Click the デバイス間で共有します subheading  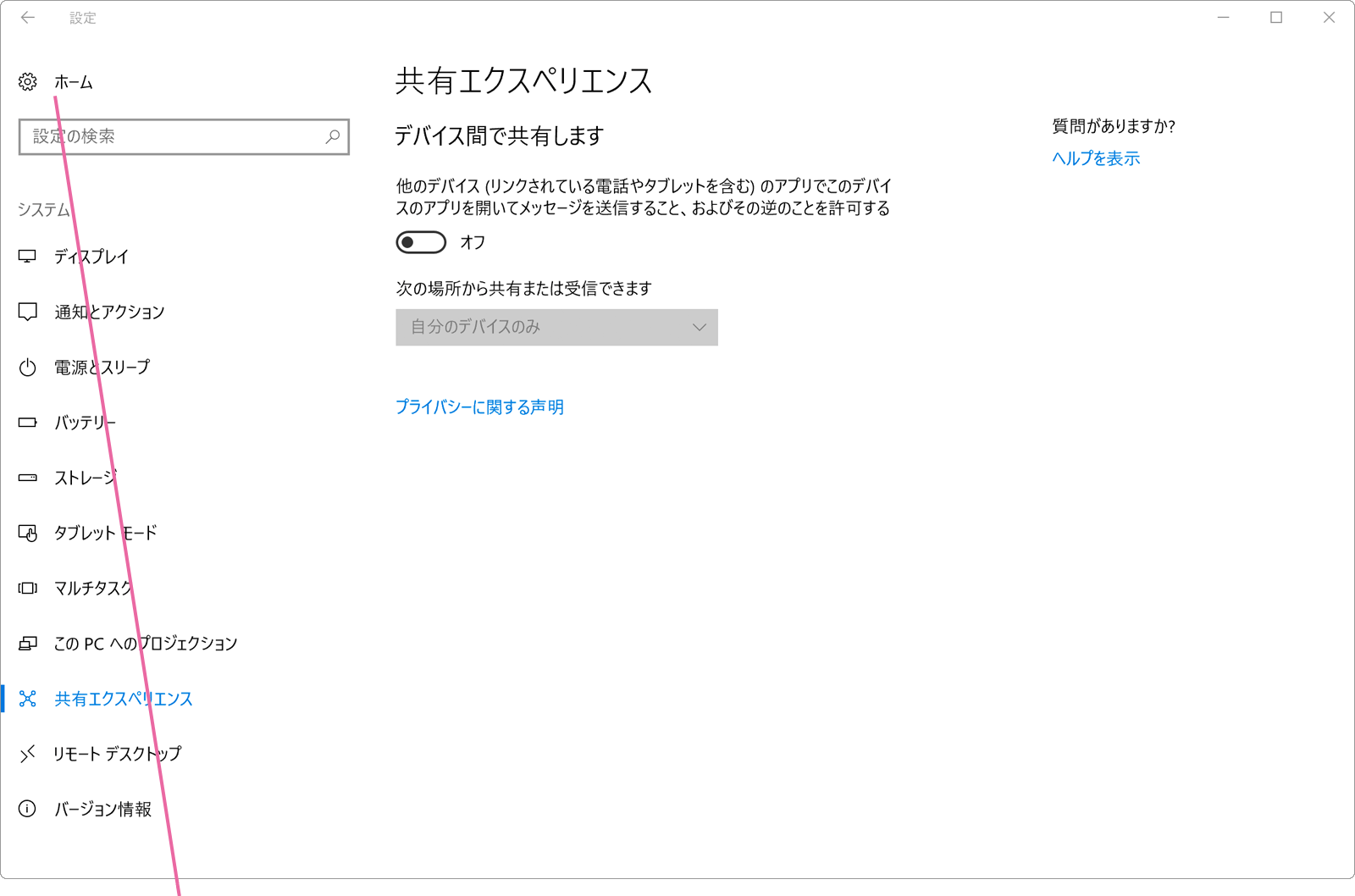coord(500,136)
